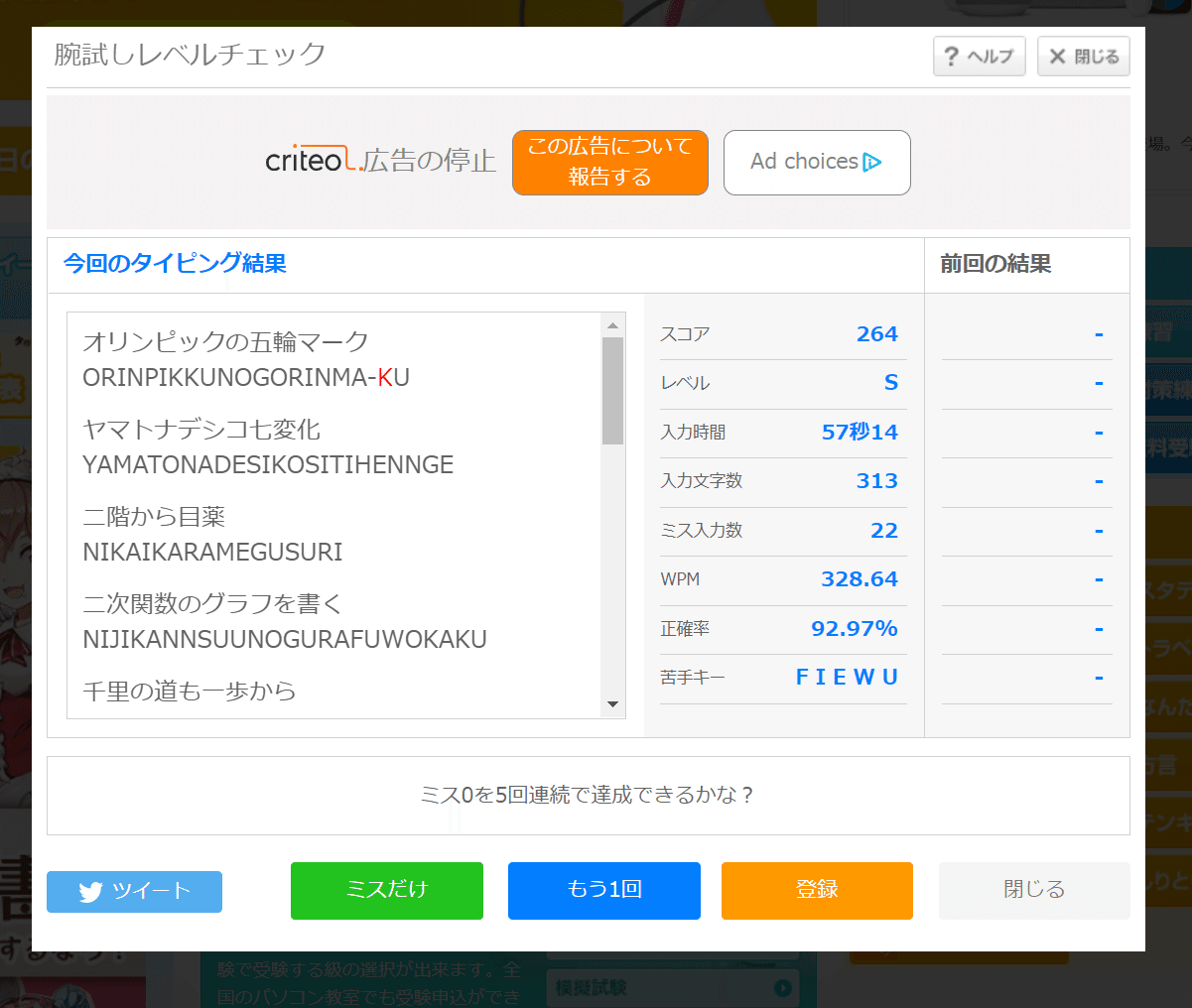Report the ad with この広告について報告する
The width and height of the screenshot is (1192, 1008).
click(609, 162)
